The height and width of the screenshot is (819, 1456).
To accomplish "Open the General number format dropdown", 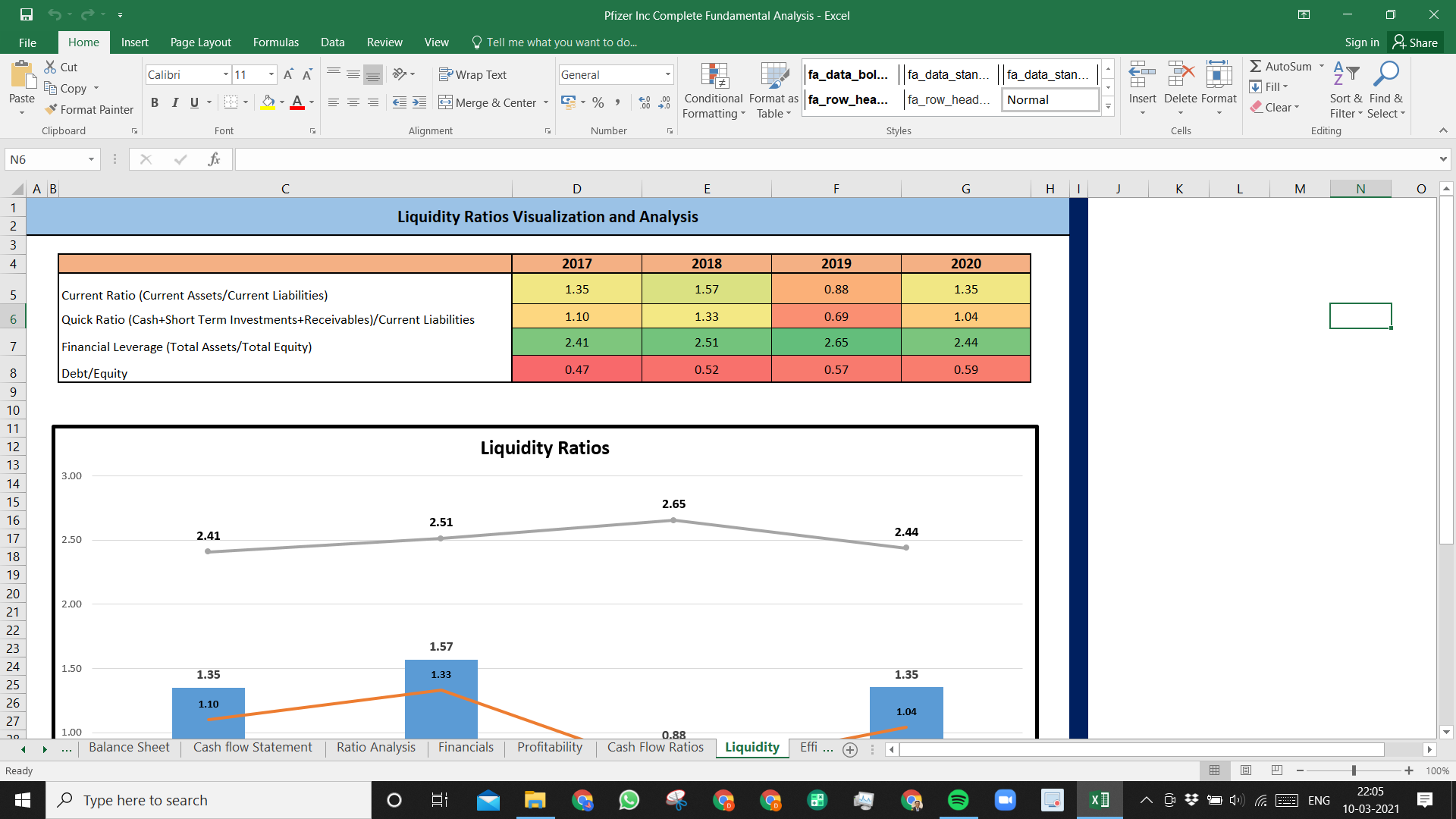I will [668, 74].
